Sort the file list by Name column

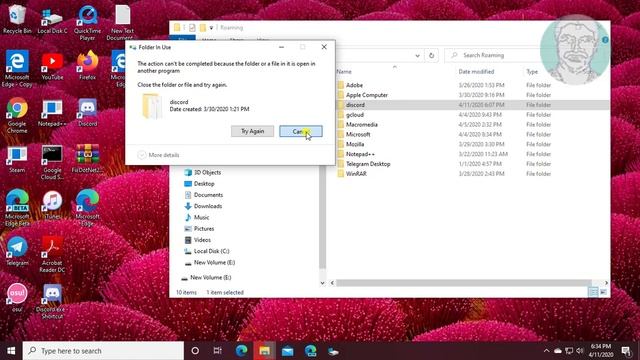(344, 71)
